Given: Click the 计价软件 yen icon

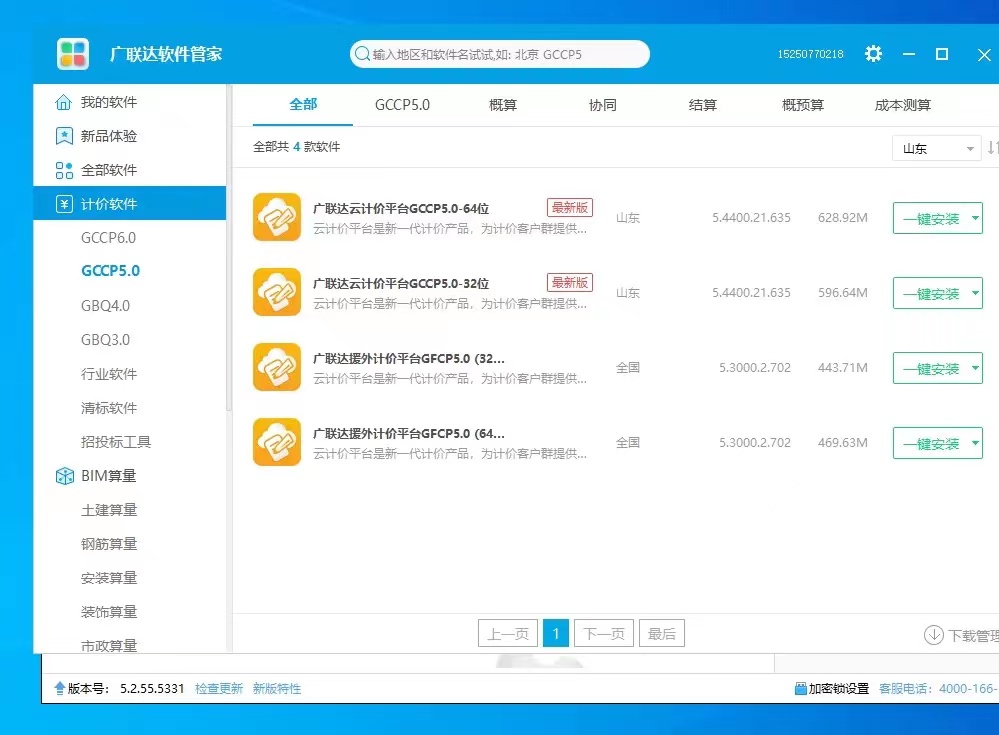Looking at the screenshot, I should pyautogui.click(x=64, y=204).
